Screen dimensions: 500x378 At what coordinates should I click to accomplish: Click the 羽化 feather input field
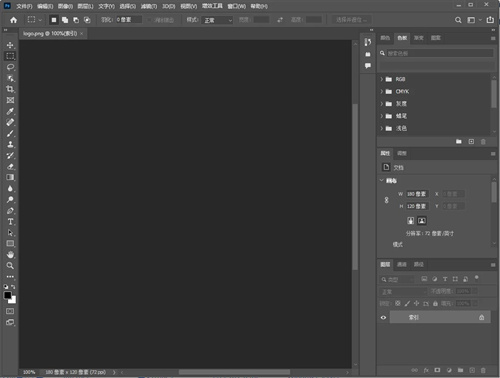point(129,20)
